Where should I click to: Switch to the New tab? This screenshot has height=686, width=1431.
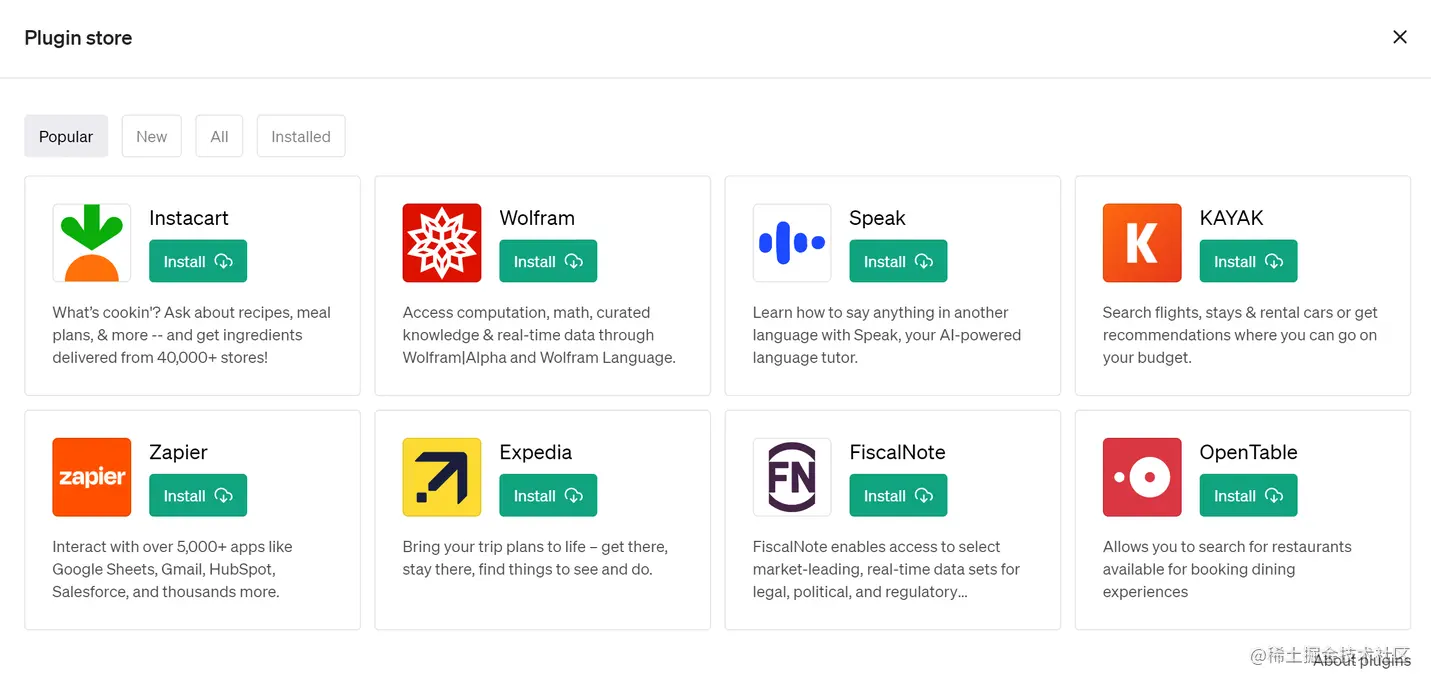(x=152, y=137)
